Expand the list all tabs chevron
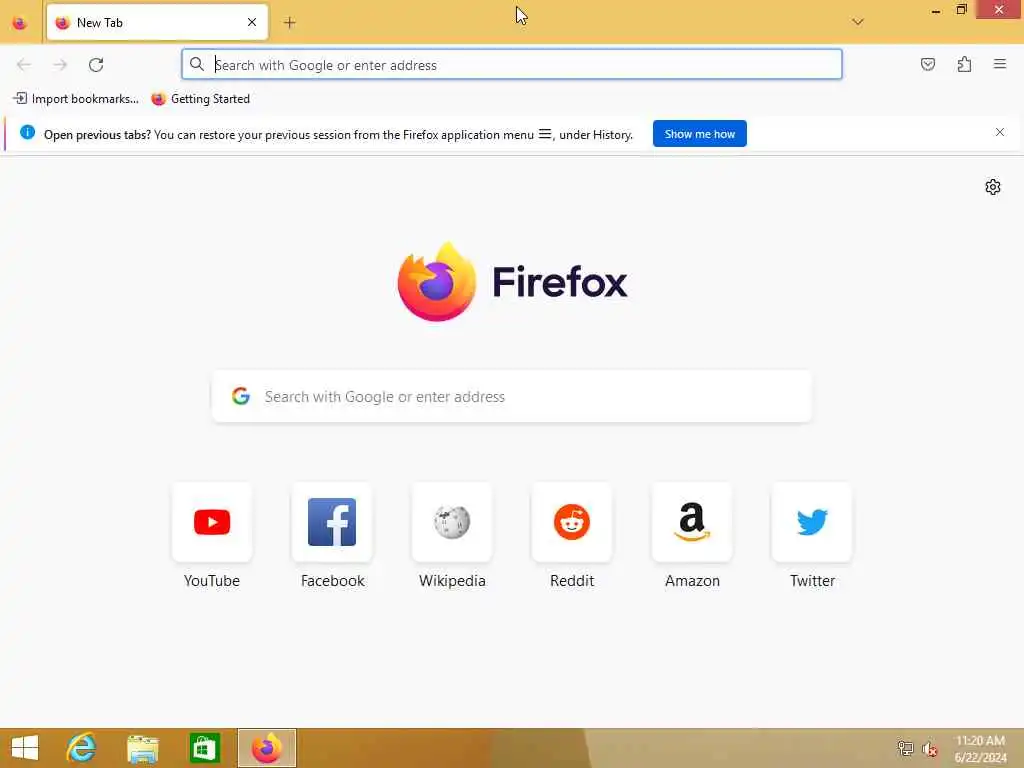 (x=858, y=22)
